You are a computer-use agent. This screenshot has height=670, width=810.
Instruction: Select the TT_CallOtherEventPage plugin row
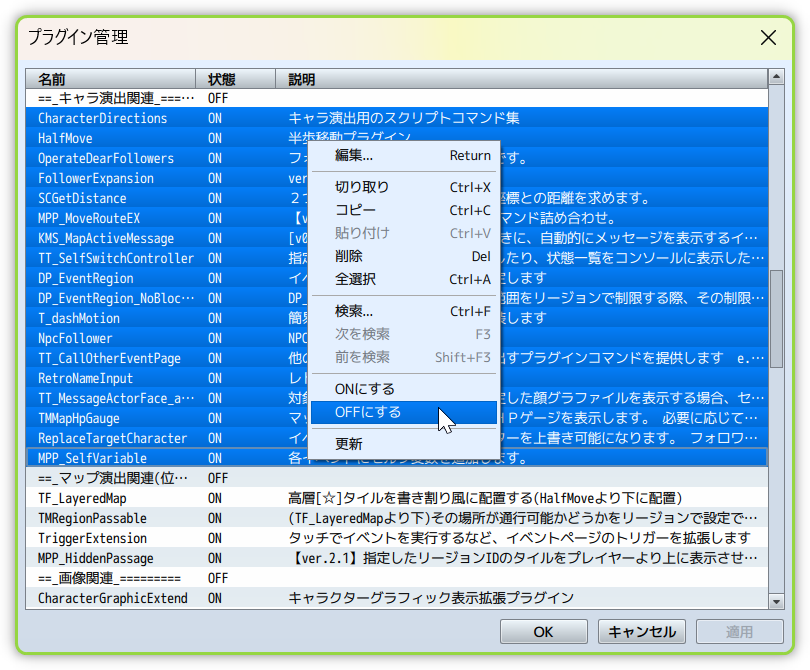tap(397, 359)
